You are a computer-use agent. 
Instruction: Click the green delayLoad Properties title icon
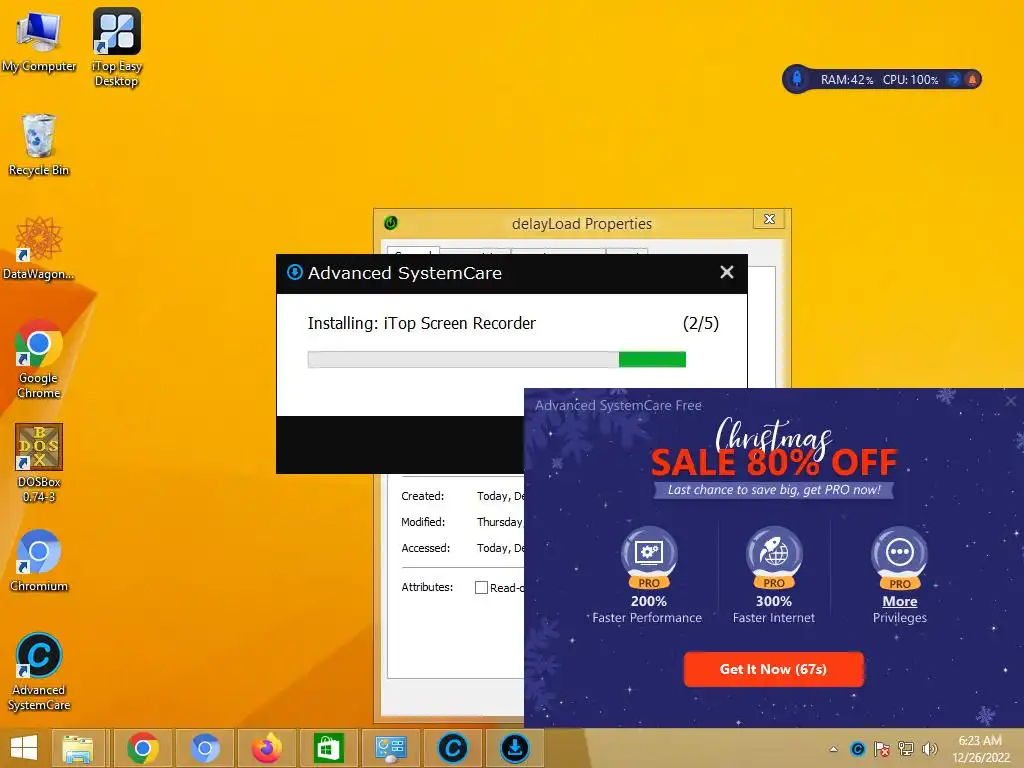point(391,223)
